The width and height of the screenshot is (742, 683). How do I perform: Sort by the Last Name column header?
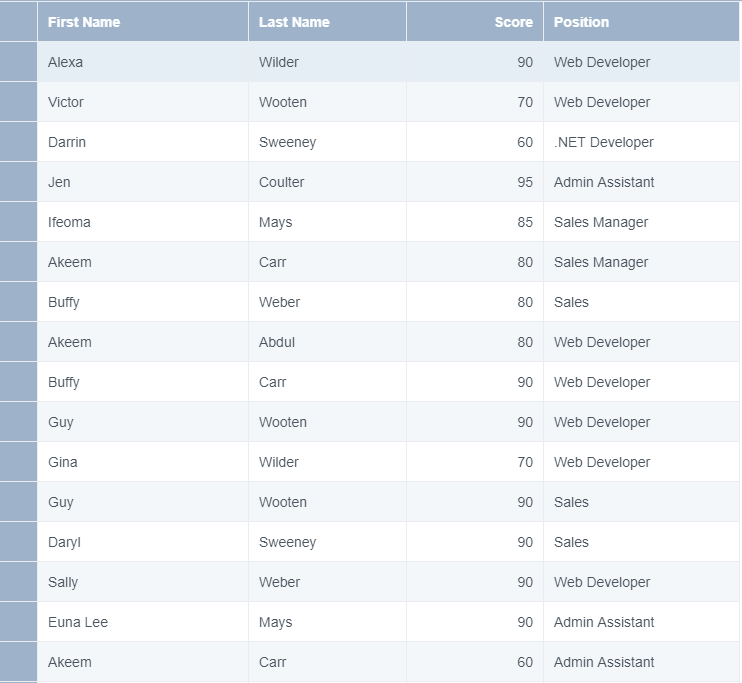pos(327,22)
